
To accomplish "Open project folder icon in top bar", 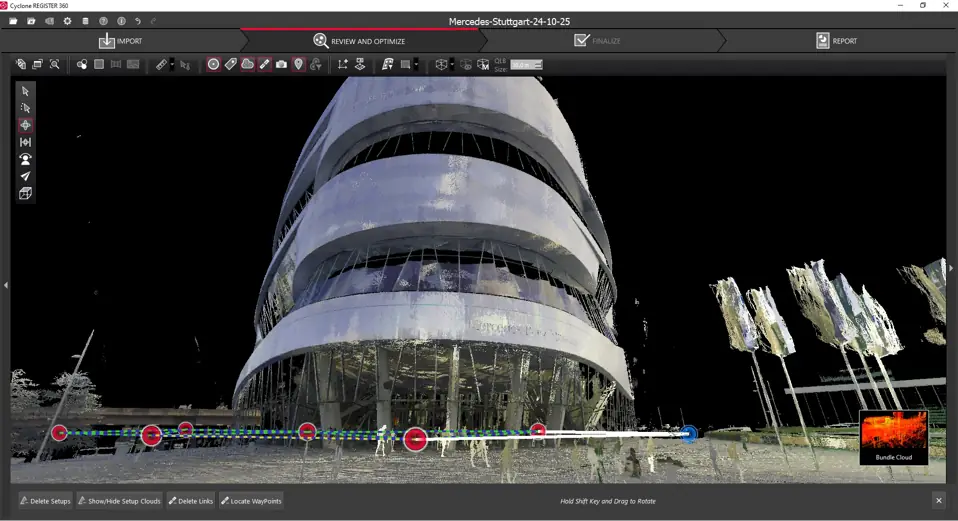I will click(13, 21).
